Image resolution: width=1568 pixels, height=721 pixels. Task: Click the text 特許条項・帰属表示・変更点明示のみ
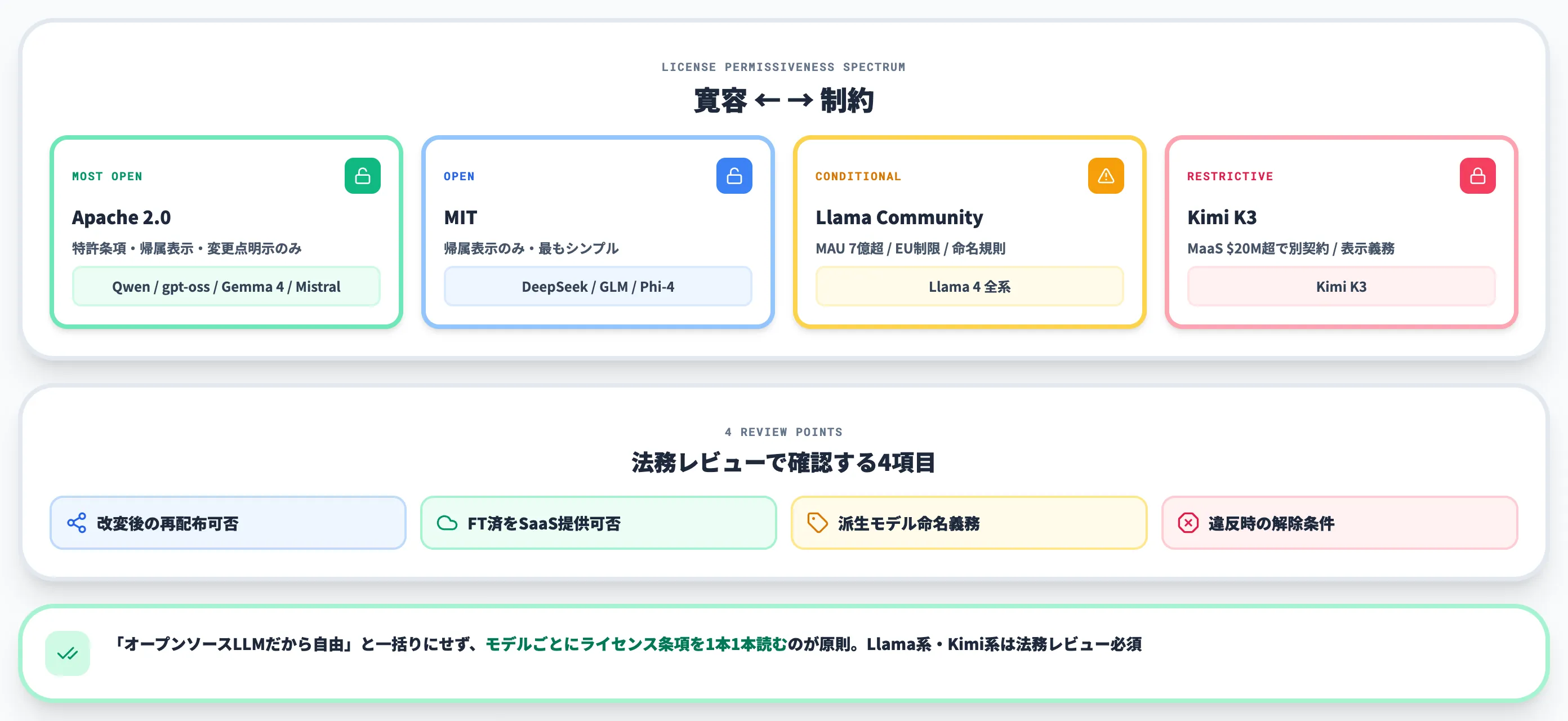tap(187, 248)
